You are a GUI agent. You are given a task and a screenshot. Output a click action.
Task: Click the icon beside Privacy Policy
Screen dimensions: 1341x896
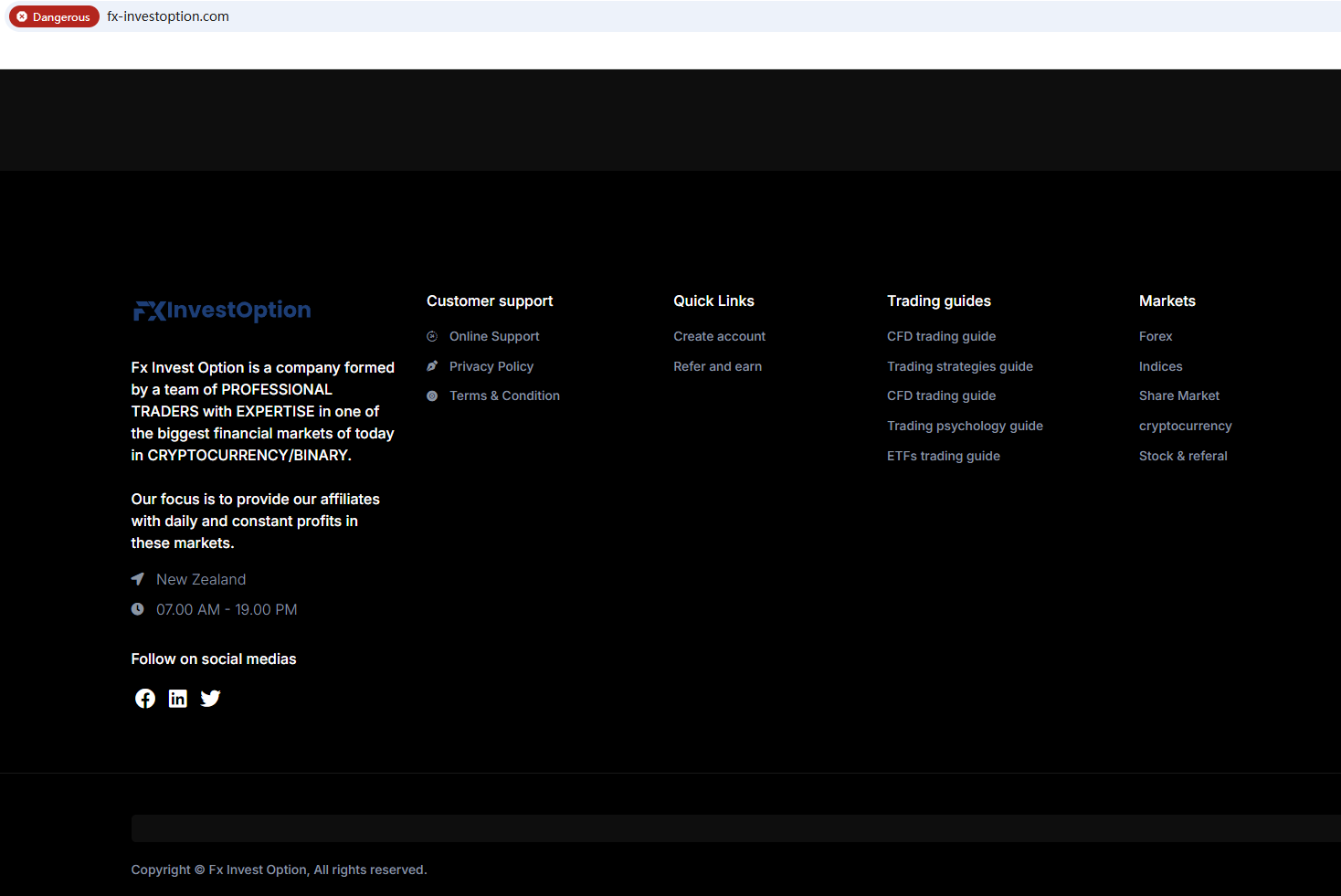(x=432, y=366)
